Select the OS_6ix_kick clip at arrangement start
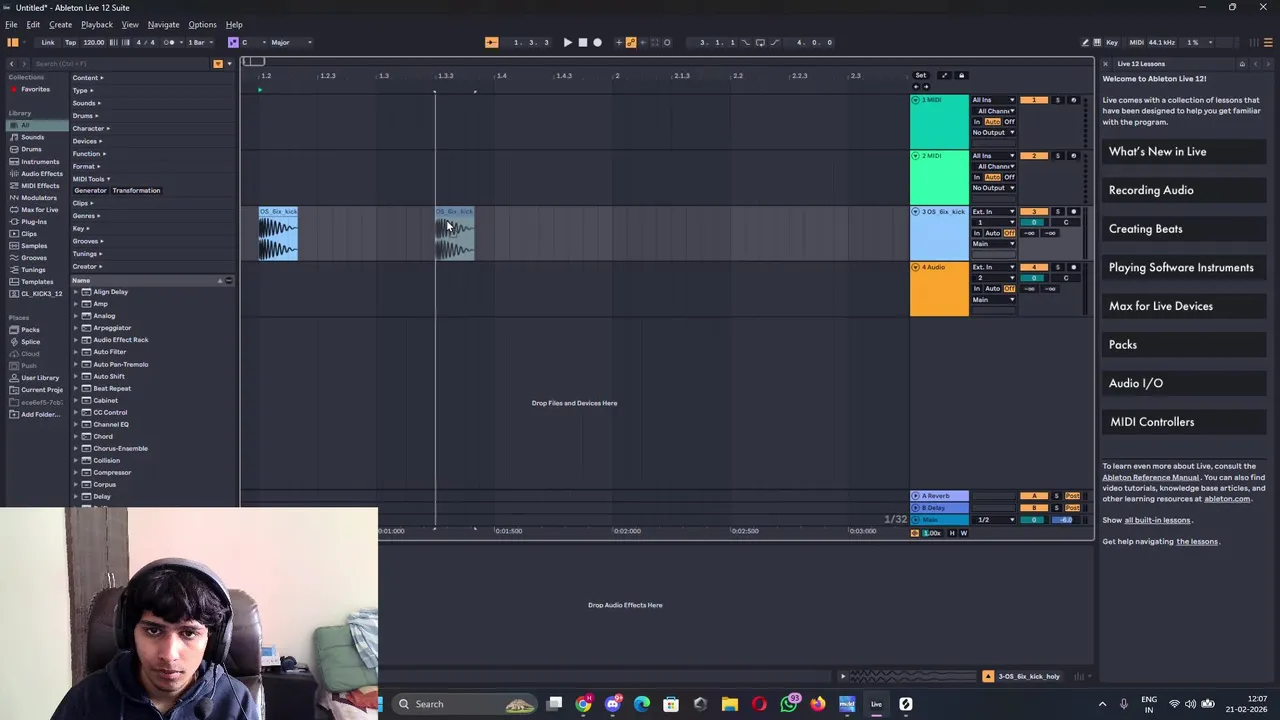 pyautogui.click(x=278, y=234)
